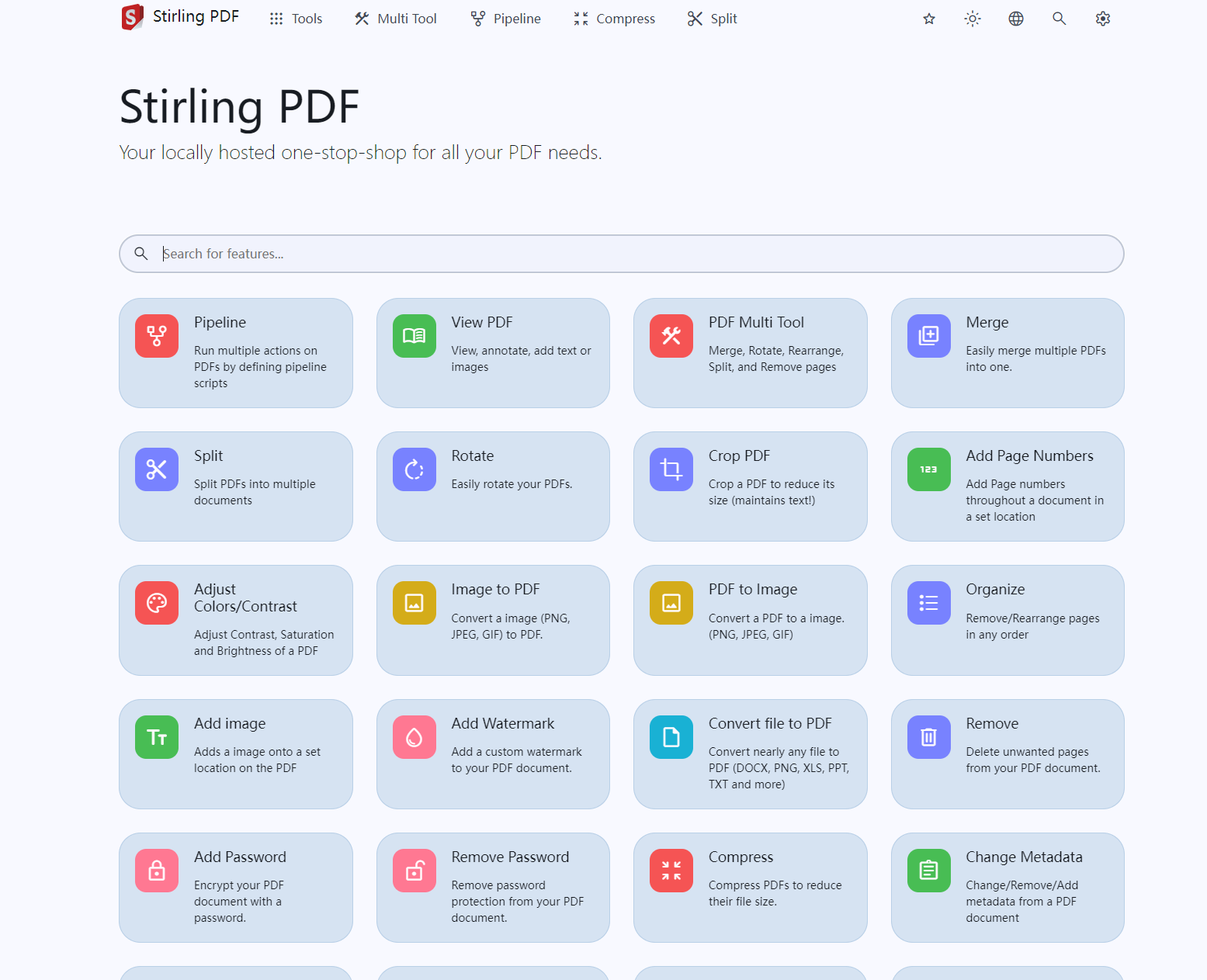This screenshot has height=980, width=1207.
Task: Click the favorites star icon
Action: (x=929, y=19)
